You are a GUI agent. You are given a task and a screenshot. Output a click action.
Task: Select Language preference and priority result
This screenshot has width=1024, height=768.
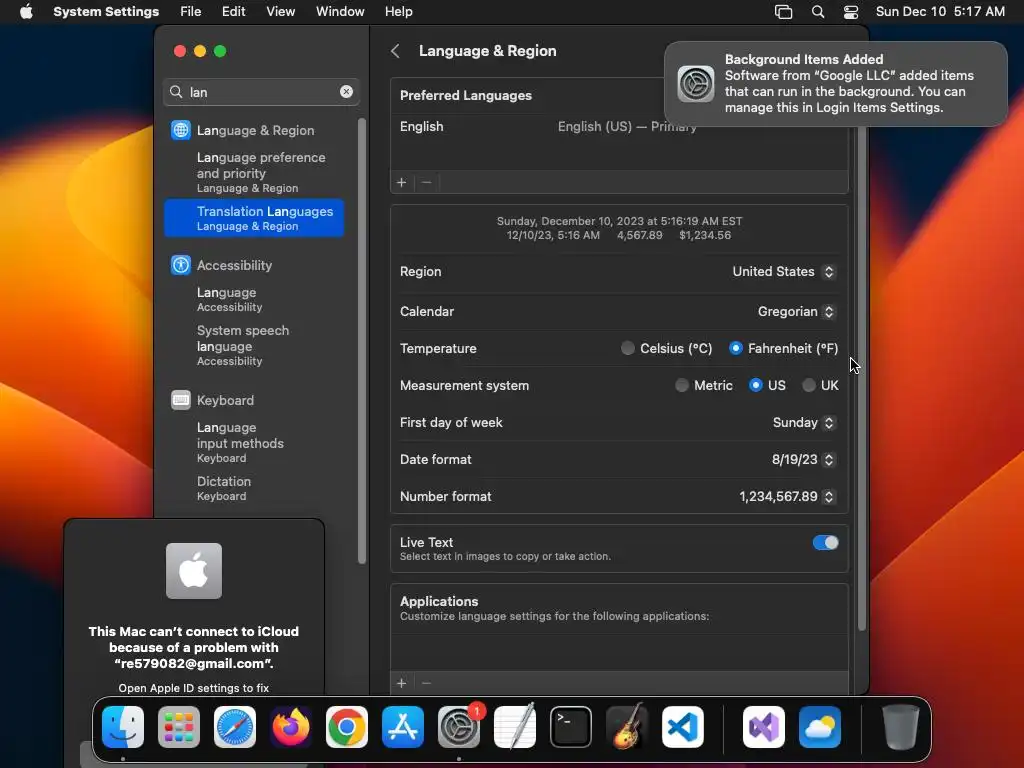(254, 172)
